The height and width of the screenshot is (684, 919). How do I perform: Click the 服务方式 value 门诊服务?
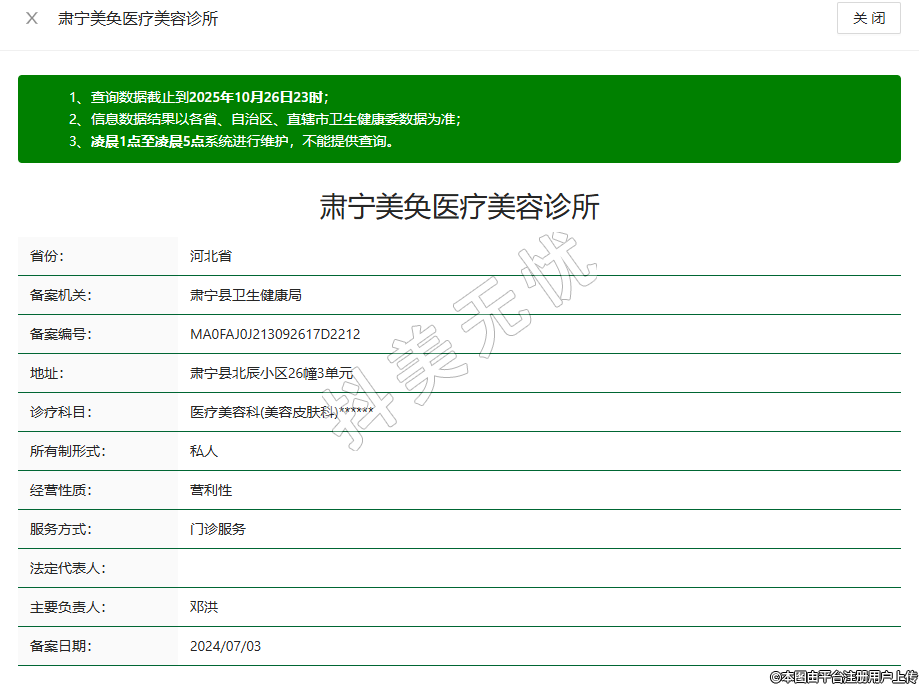click(x=218, y=529)
